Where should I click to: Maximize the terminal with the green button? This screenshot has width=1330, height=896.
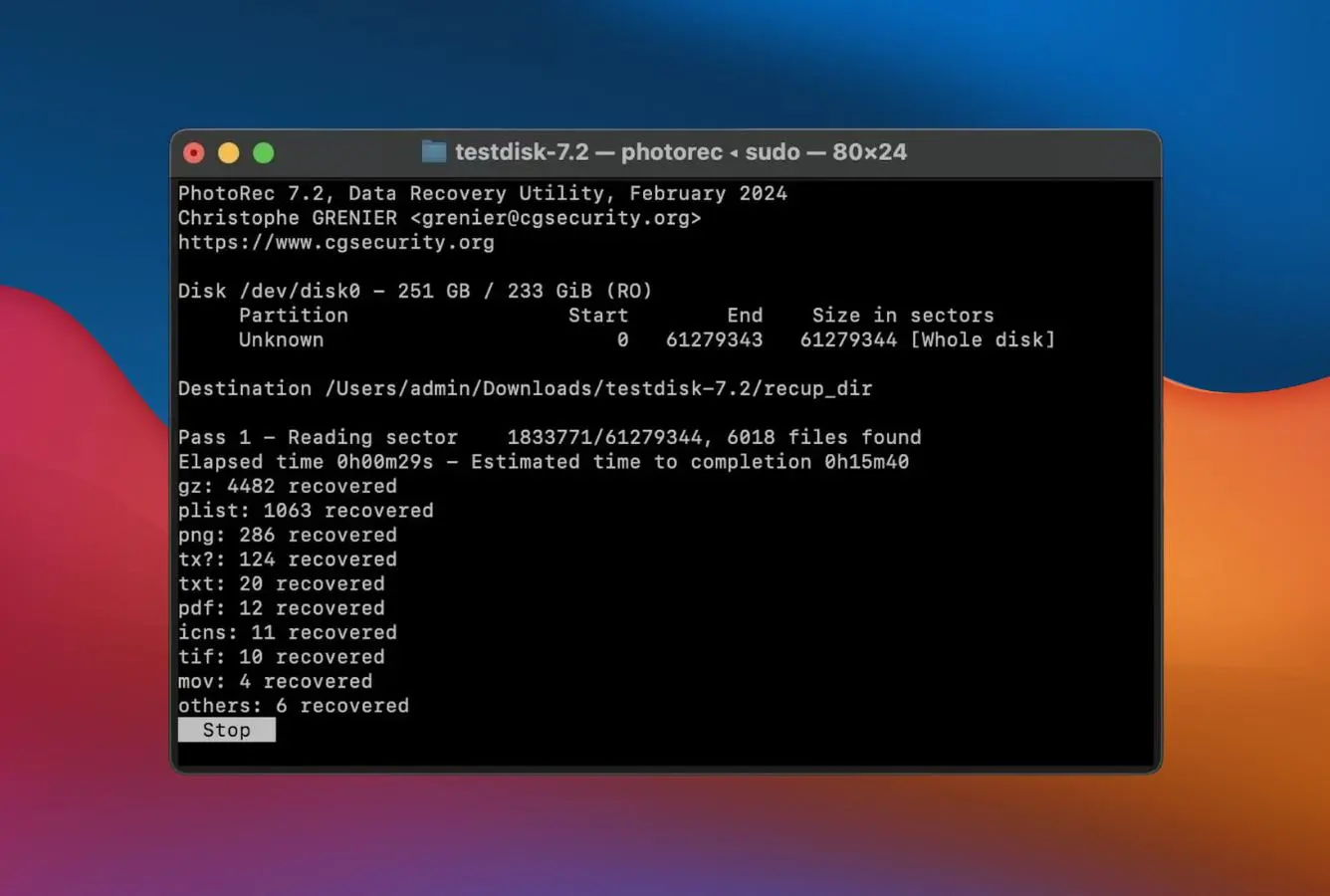click(264, 152)
